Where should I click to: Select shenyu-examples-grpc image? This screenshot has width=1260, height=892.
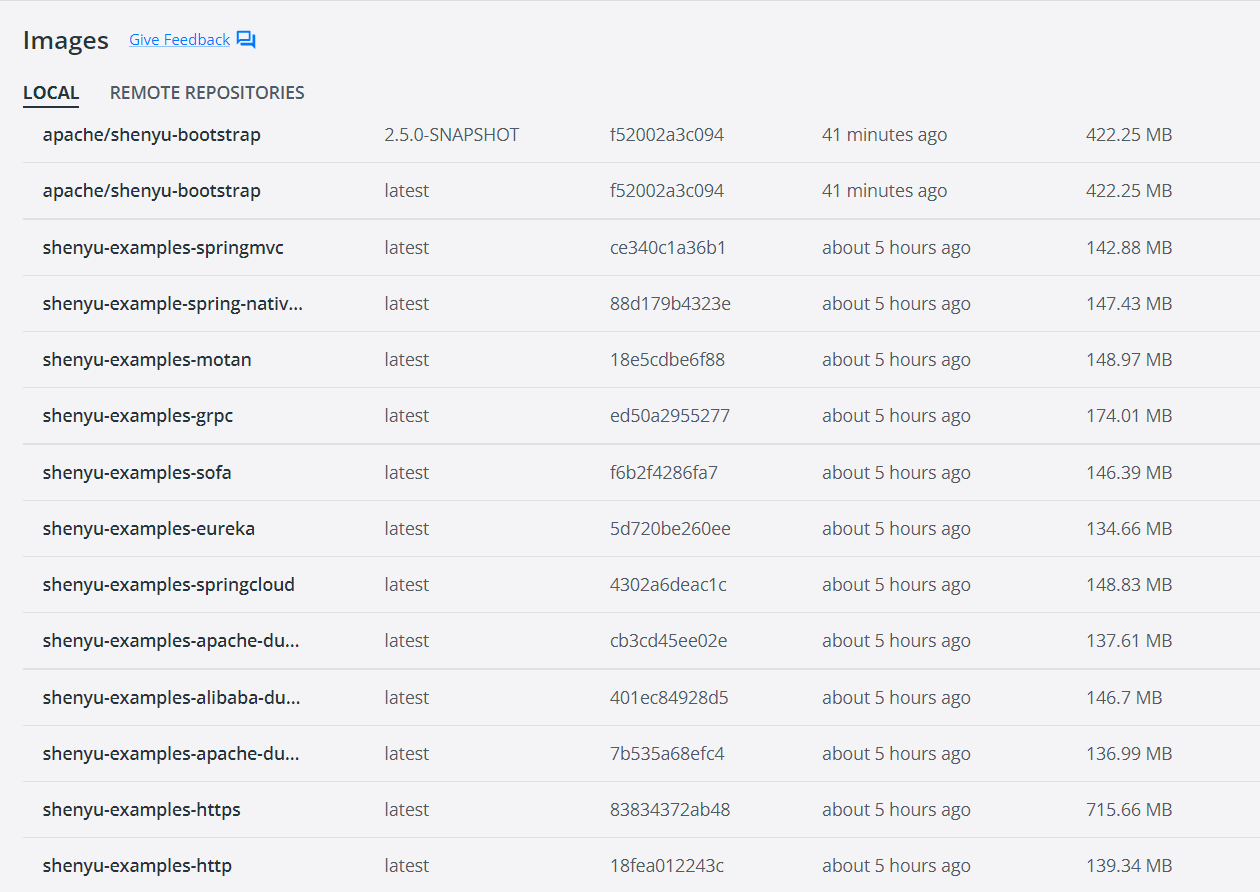tap(138, 416)
